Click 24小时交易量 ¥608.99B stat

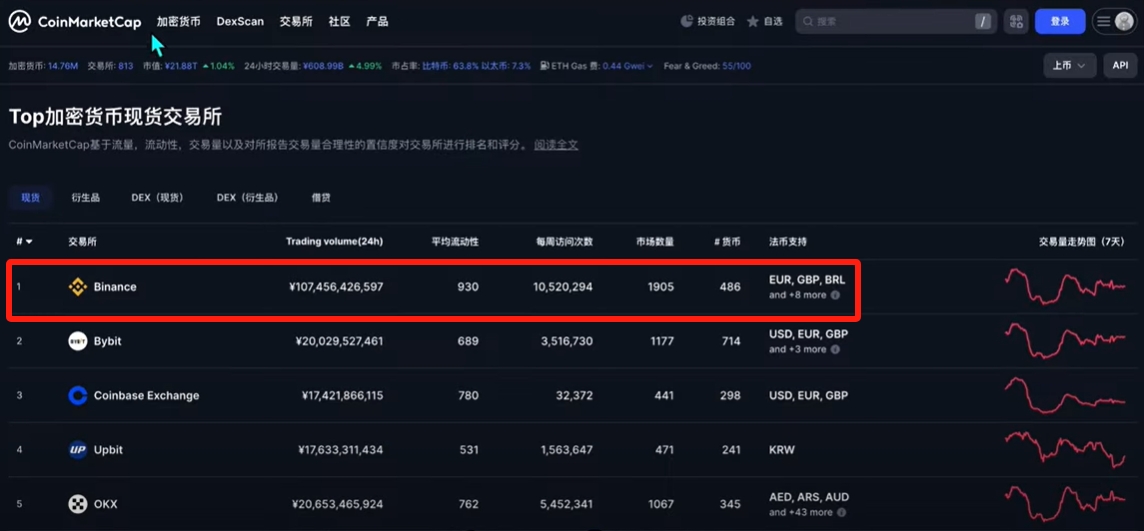[x=293, y=66]
